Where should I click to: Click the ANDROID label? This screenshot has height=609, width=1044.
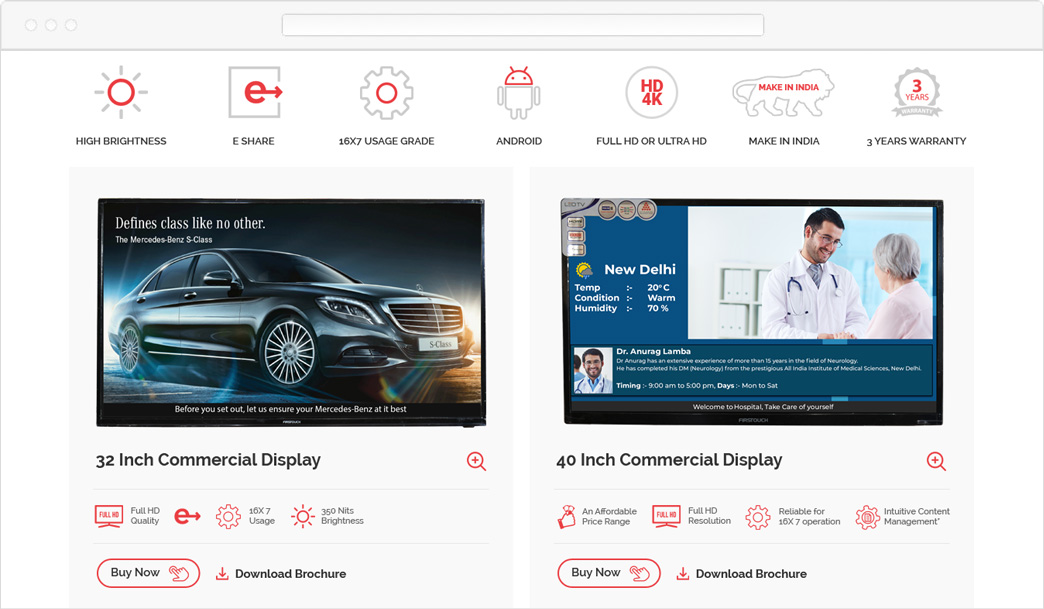pyautogui.click(x=519, y=141)
